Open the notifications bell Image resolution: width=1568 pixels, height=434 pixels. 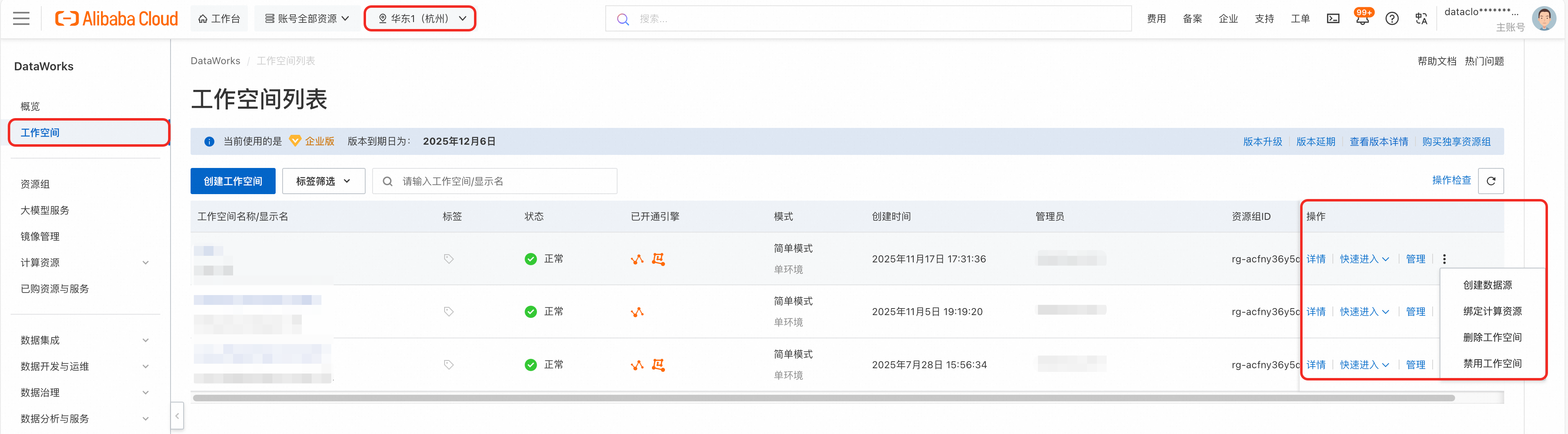[1362, 19]
